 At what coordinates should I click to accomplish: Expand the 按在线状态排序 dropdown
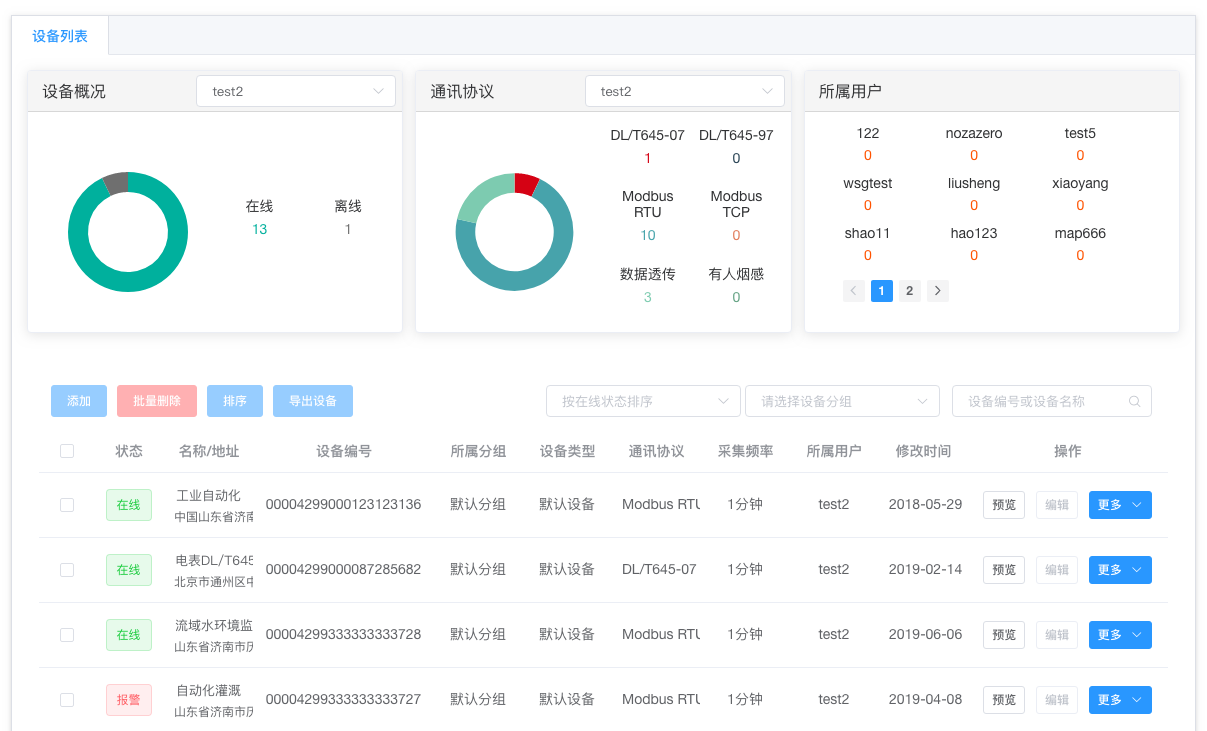[643, 401]
